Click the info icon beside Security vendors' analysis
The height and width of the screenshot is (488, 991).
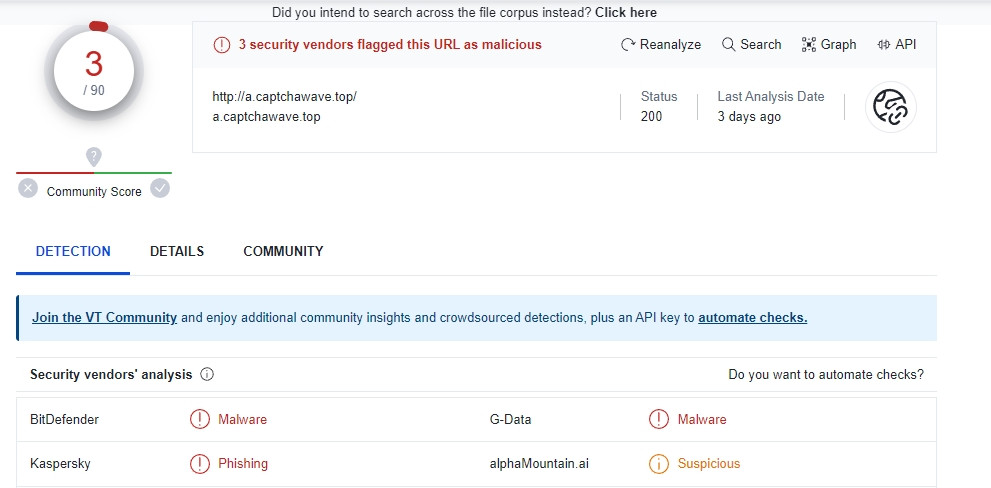(x=207, y=375)
